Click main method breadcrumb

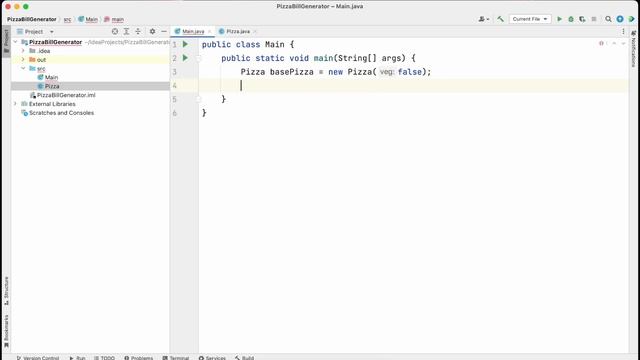click(x=114, y=19)
